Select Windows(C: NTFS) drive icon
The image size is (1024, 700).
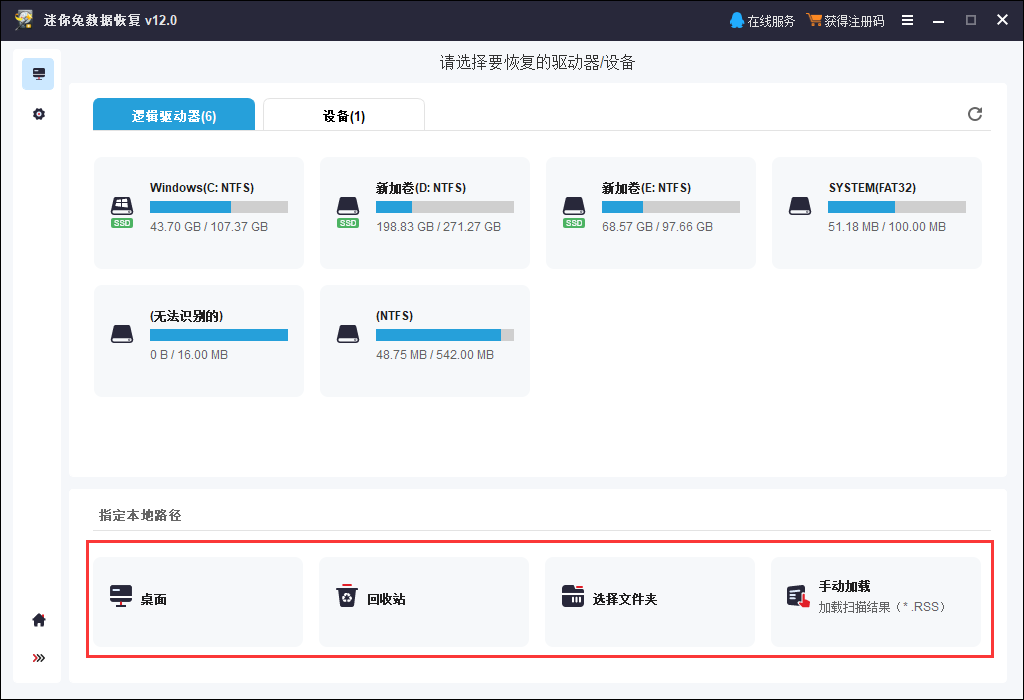click(122, 212)
